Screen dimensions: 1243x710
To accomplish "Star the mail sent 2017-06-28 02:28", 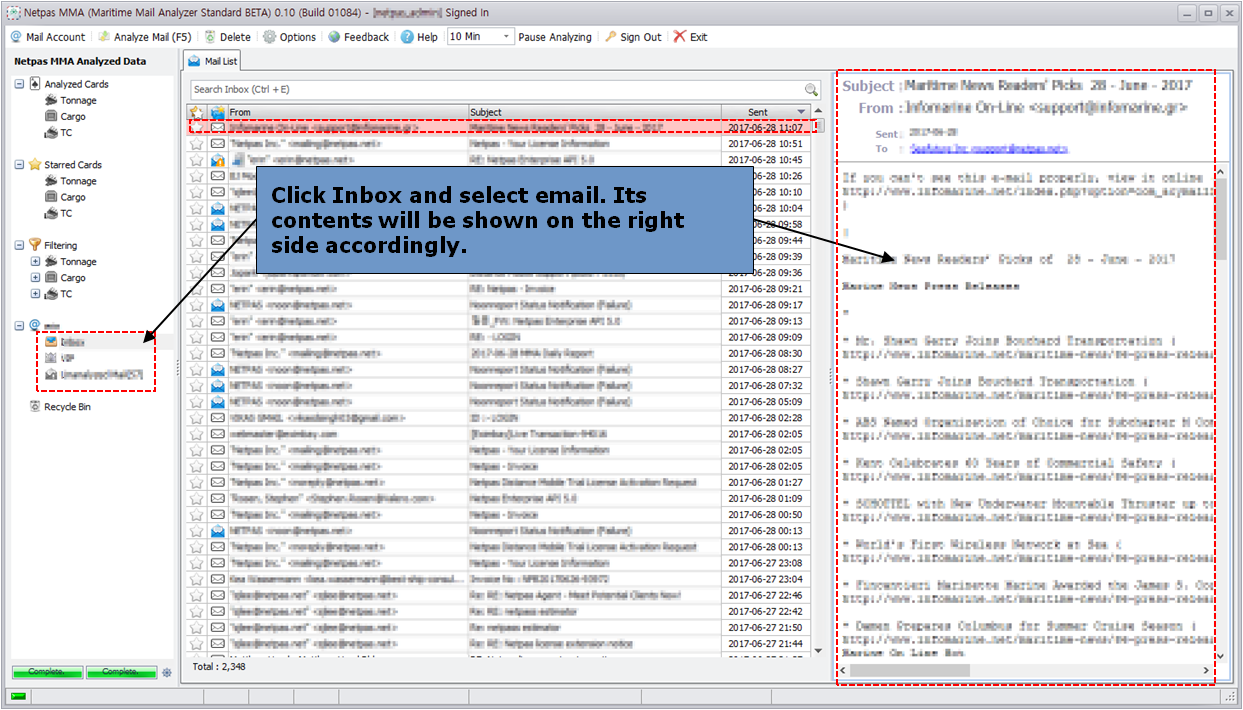I will pyautogui.click(x=197, y=418).
